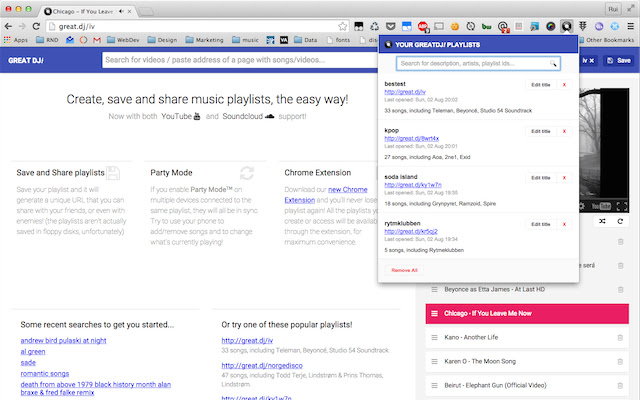Click the Pocket extension icon
640x400 pixels.
[391, 27]
